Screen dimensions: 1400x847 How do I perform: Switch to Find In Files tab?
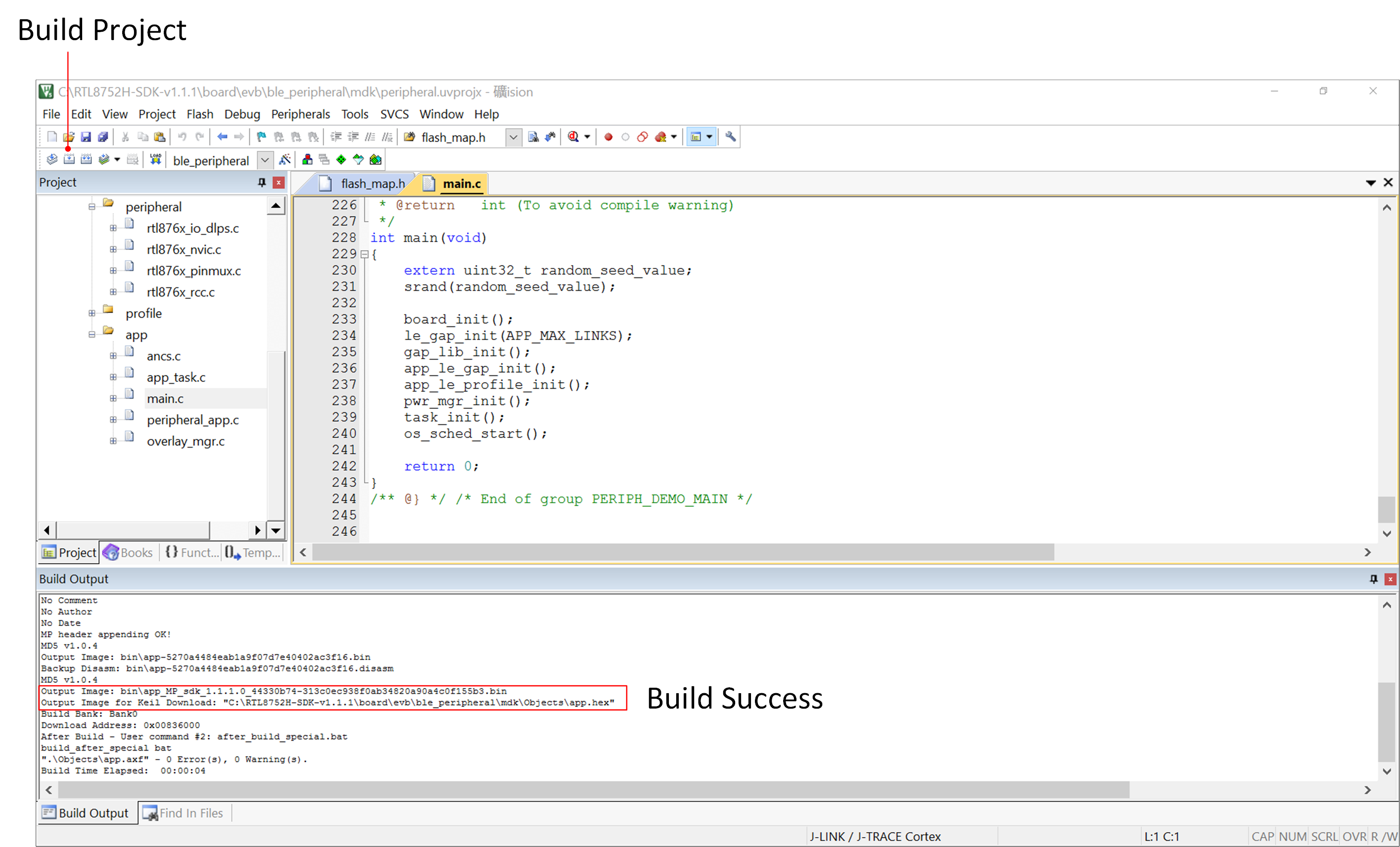184,813
